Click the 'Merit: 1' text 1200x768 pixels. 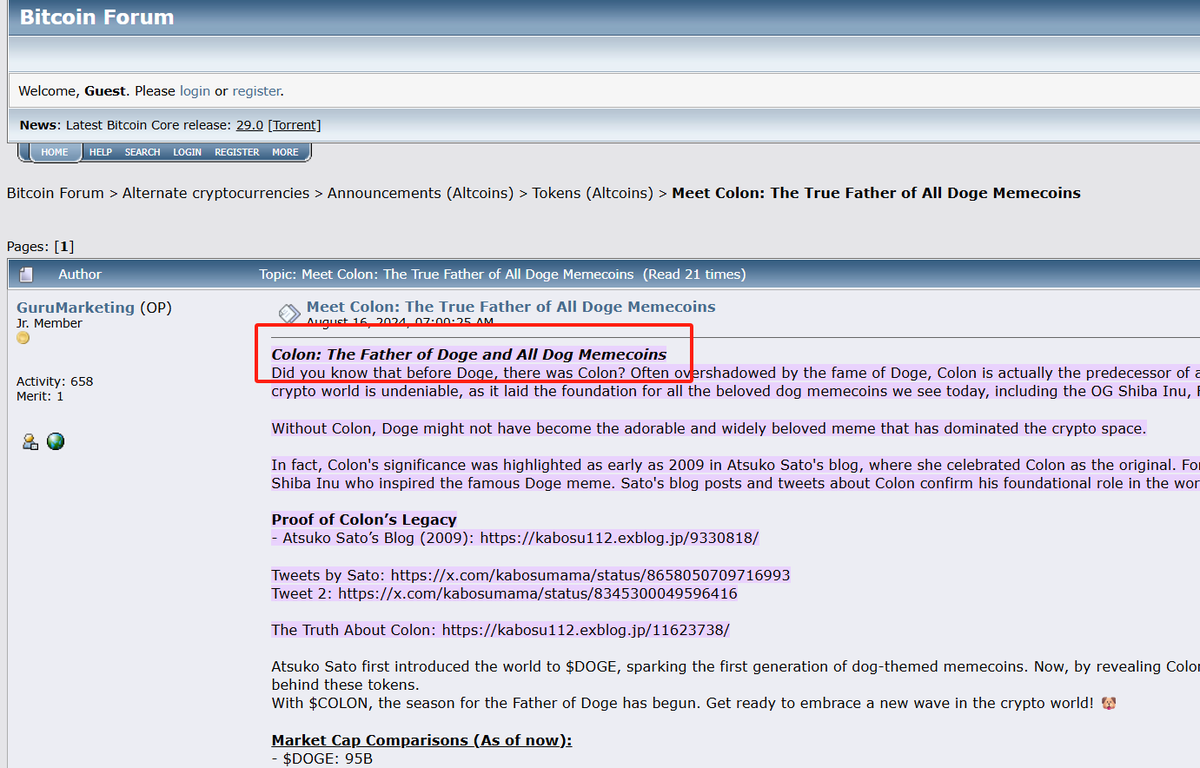pyautogui.click(x=40, y=396)
